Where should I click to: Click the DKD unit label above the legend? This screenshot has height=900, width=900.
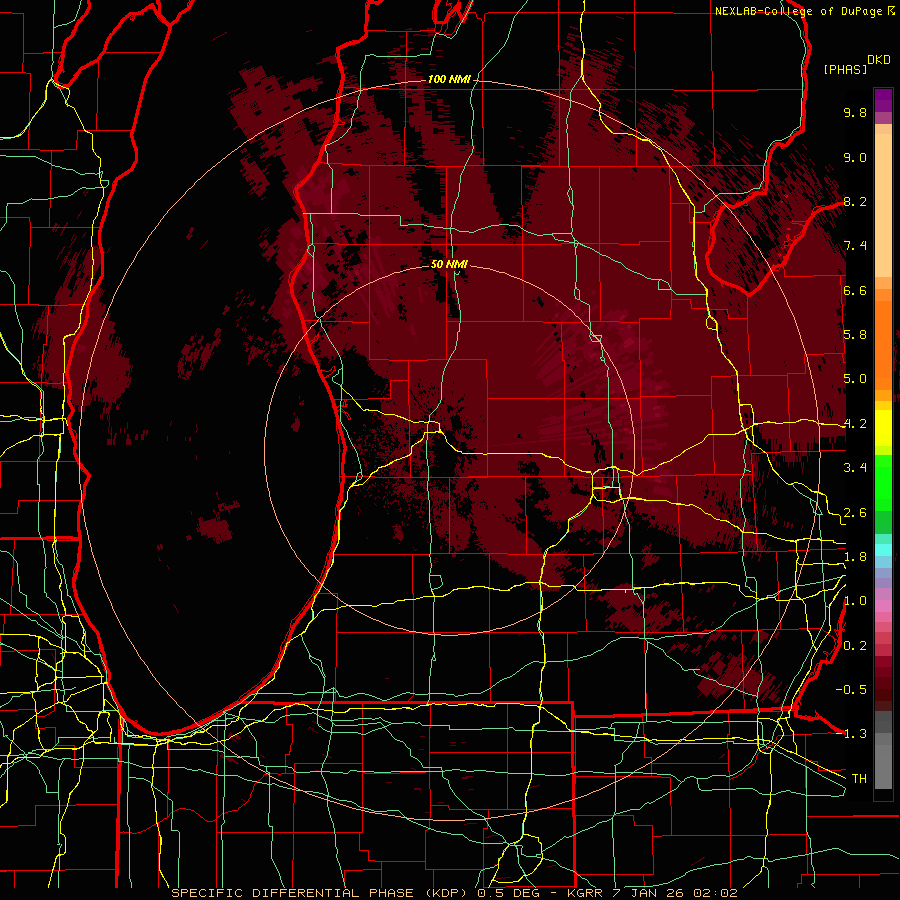pyautogui.click(x=879, y=60)
